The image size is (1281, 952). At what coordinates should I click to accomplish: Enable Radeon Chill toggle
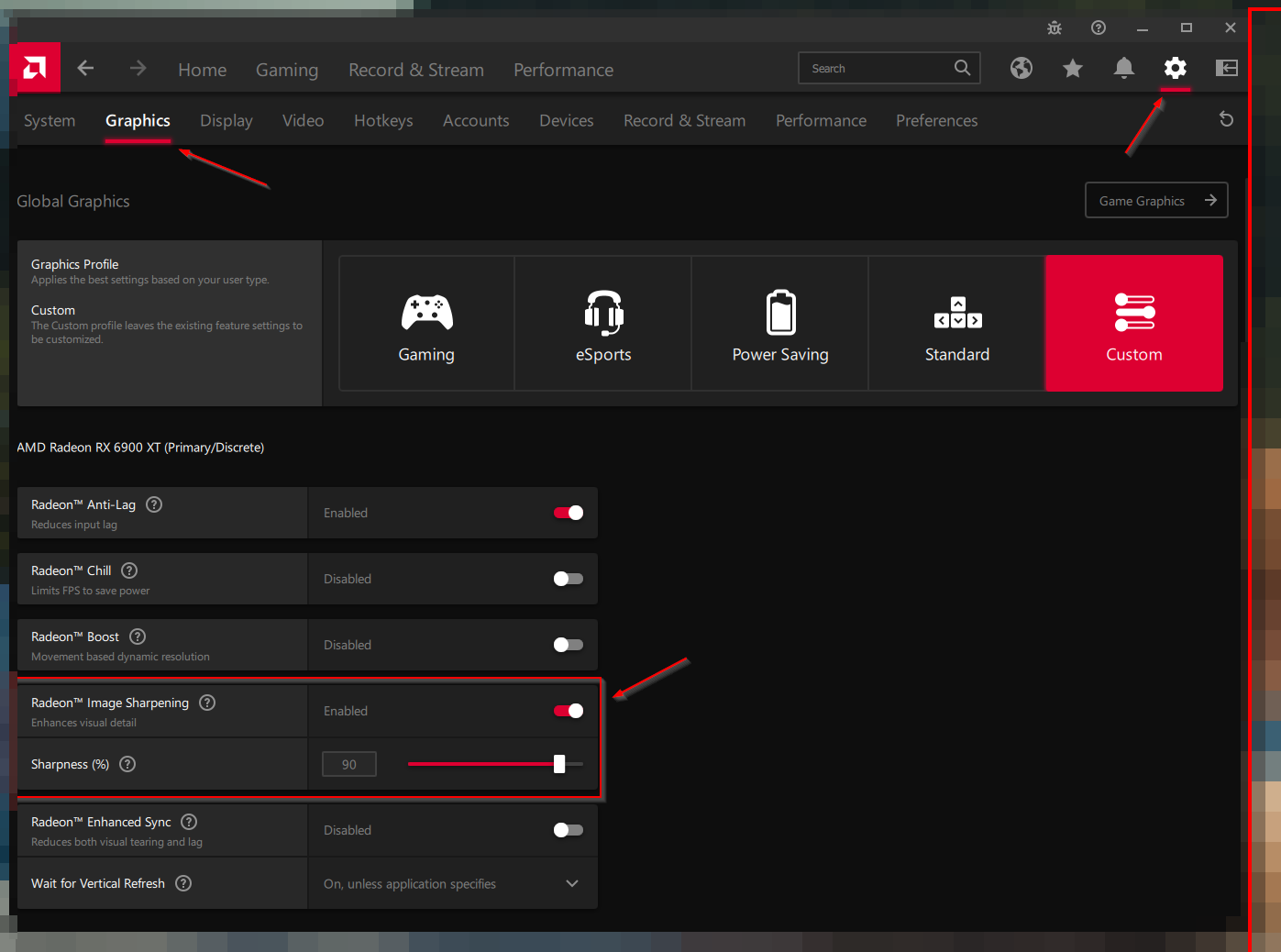(569, 579)
